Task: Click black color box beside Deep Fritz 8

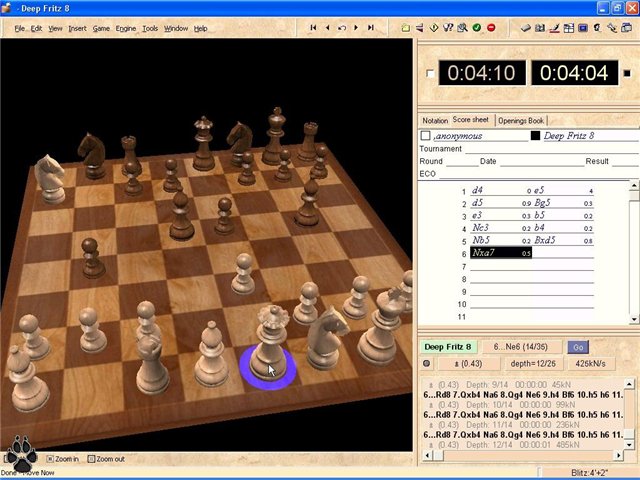Action: point(535,136)
